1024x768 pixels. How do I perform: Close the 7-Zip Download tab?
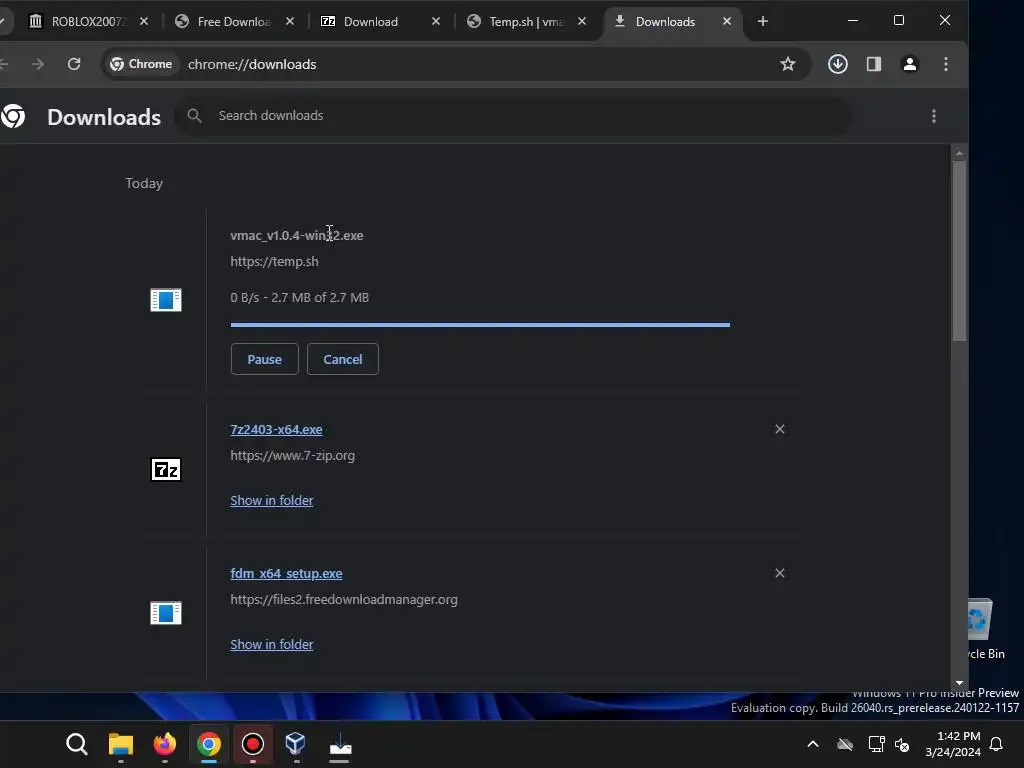436,22
